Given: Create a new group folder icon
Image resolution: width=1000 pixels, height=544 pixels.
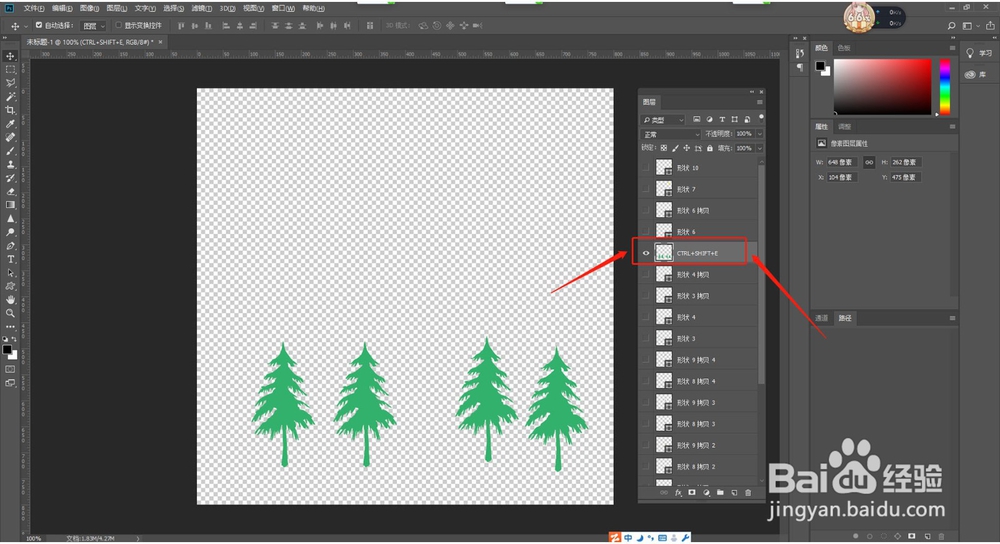Looking at the screenshot, I should (720, 492).
